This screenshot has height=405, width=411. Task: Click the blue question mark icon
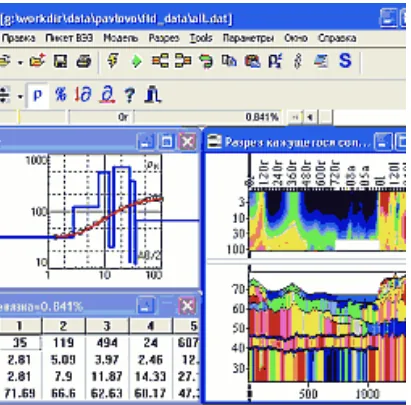(130, 96)
